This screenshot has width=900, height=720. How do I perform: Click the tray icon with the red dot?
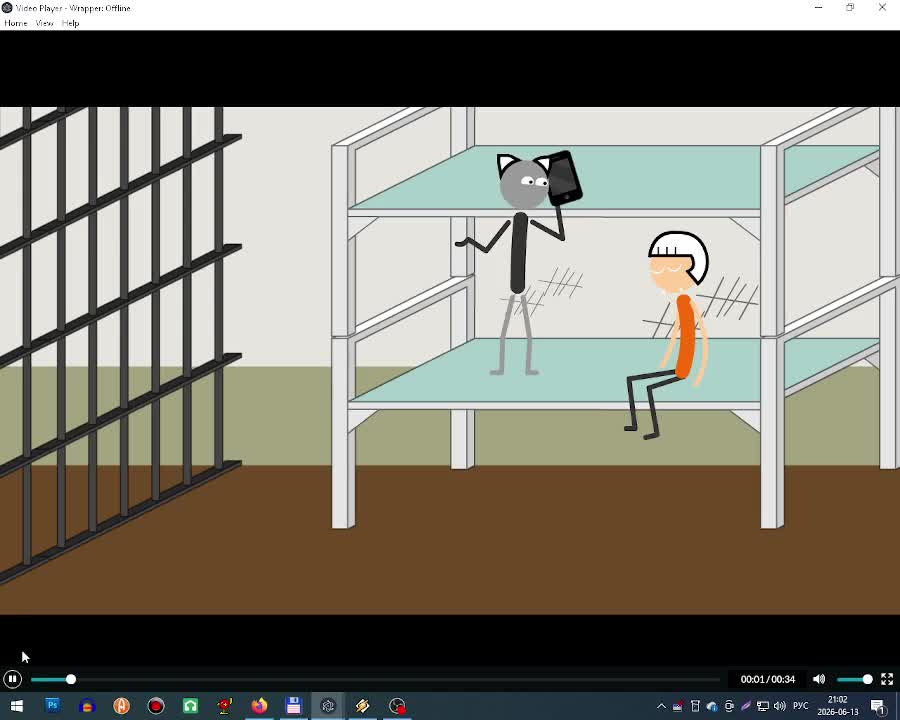click(x=678, y=706)
